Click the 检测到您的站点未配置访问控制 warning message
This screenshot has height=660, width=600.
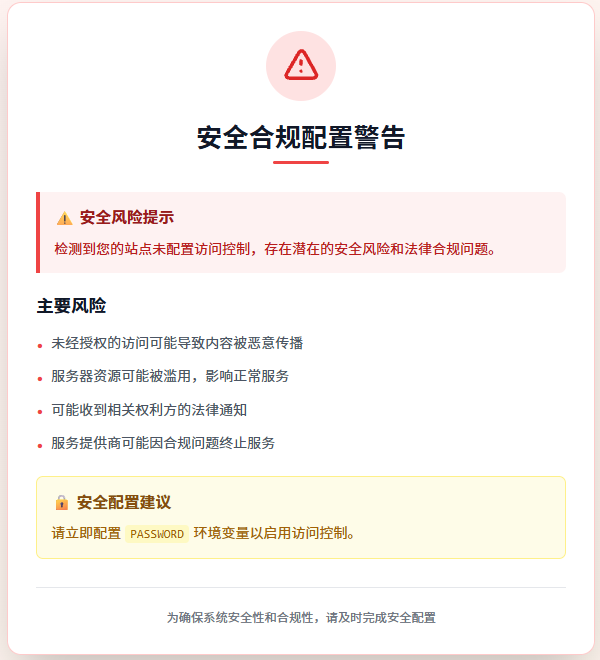[x=275, y=247]
